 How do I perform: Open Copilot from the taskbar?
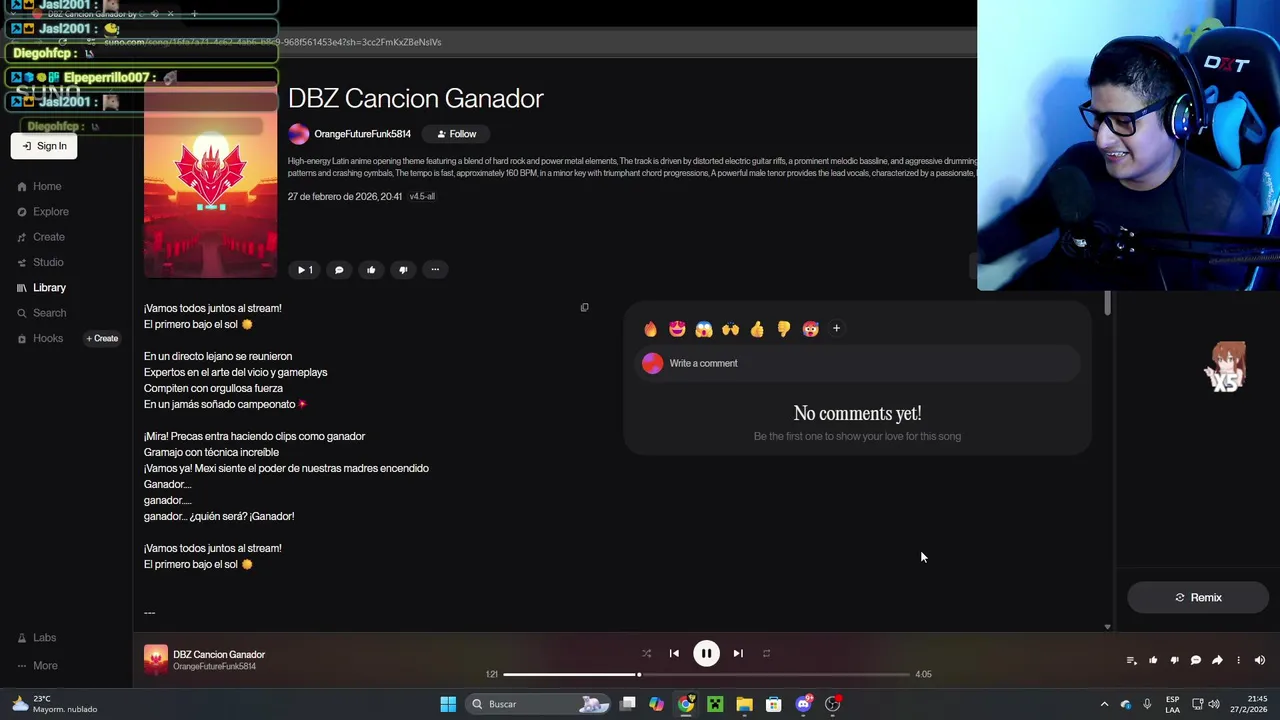click(x=656, y=704)
